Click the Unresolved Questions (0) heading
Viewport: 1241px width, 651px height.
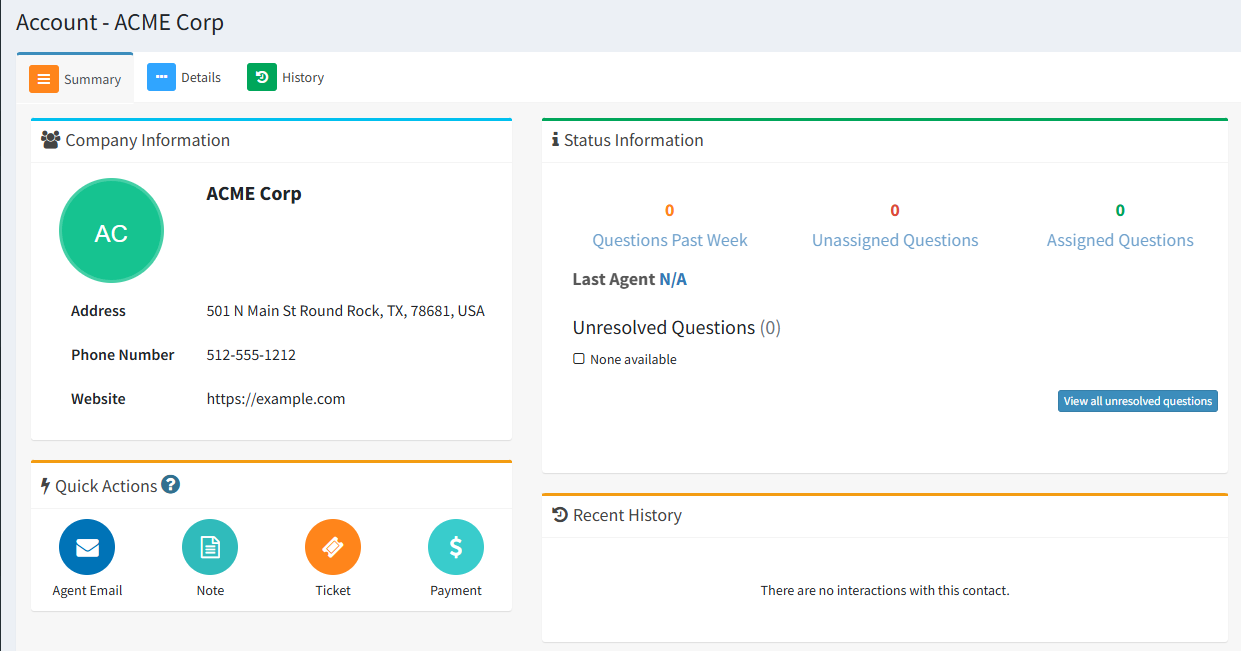677,328
